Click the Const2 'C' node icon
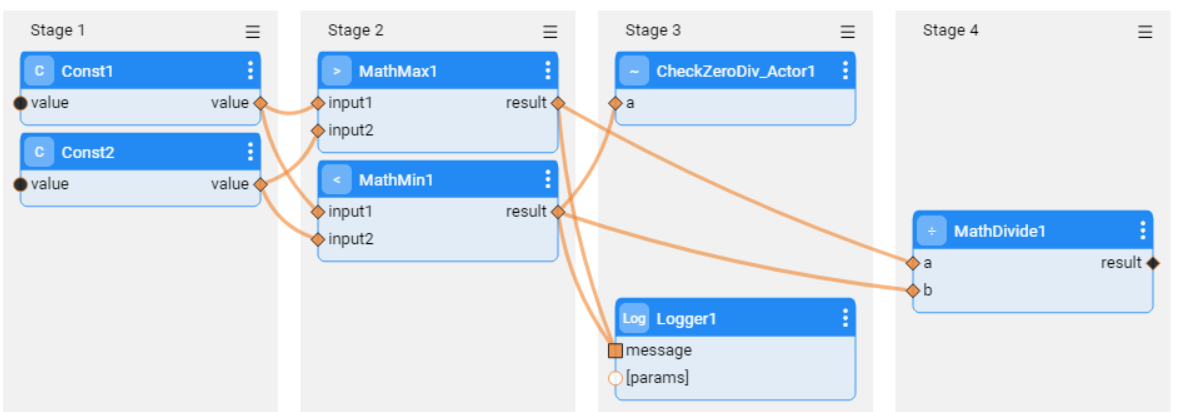The width and height of the screenshot is (1180, 412). coord(39,152)
